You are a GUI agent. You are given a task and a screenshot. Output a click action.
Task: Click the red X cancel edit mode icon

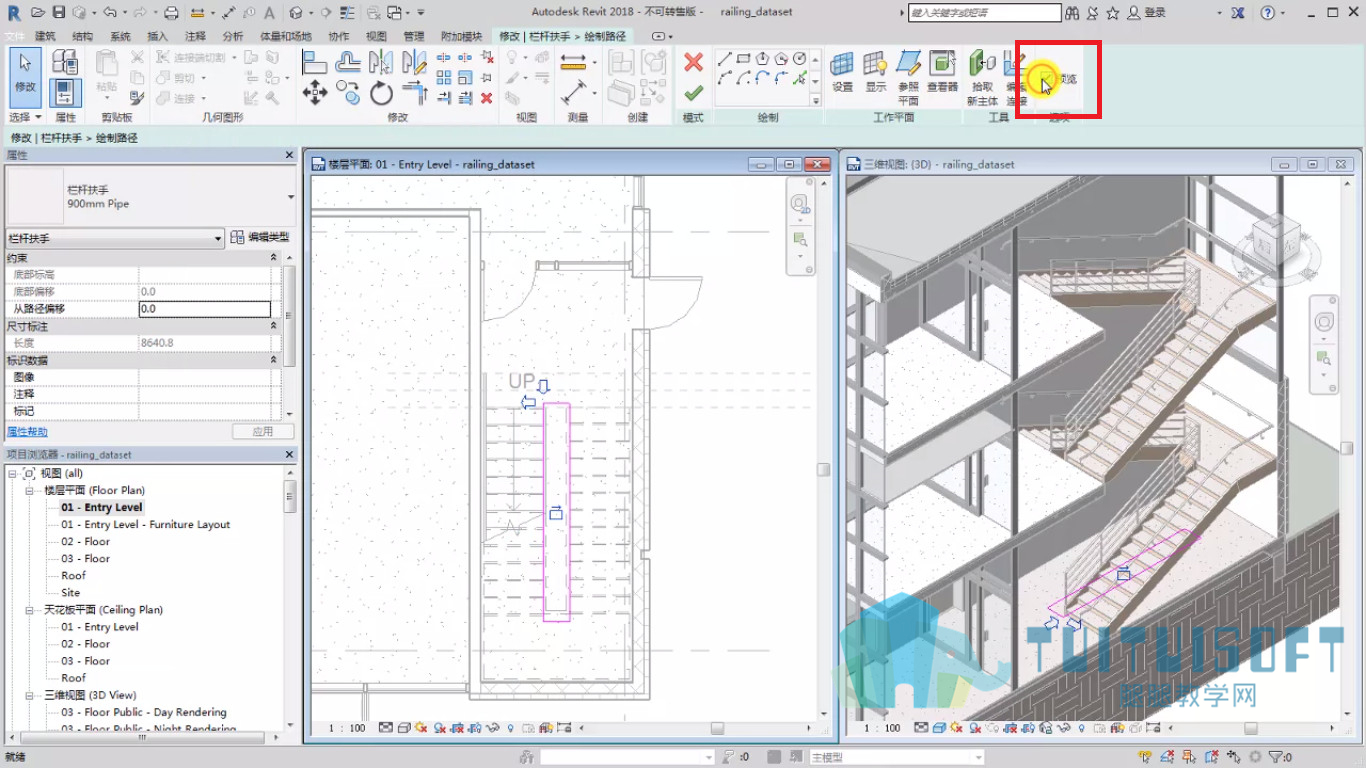(693, 62)
